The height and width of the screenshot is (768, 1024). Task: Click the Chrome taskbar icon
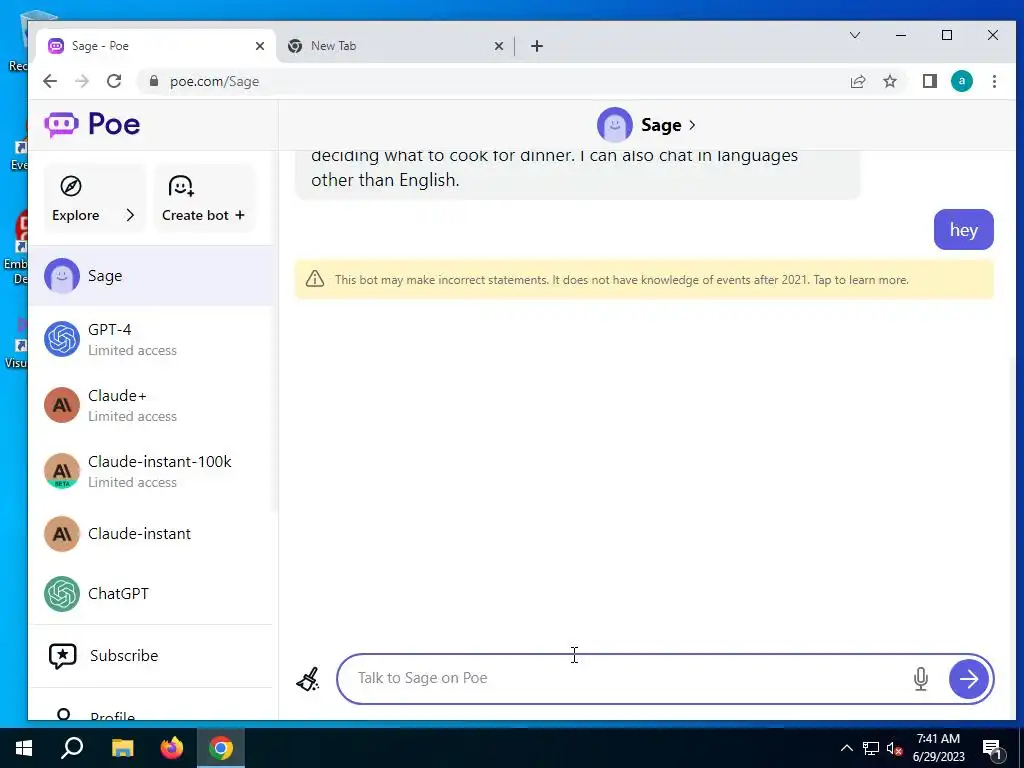pos(221,748)
